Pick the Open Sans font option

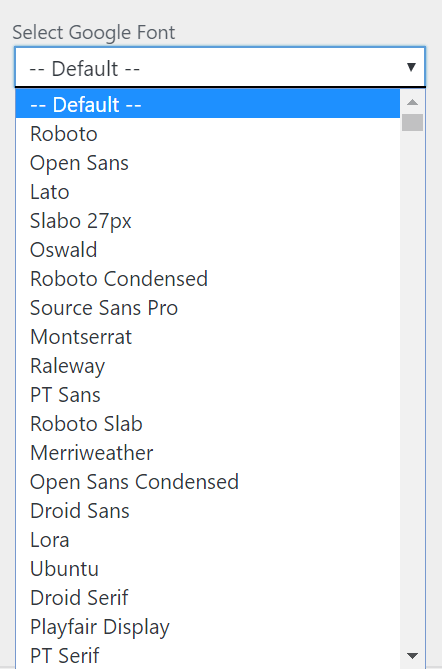tap(208, 163)
